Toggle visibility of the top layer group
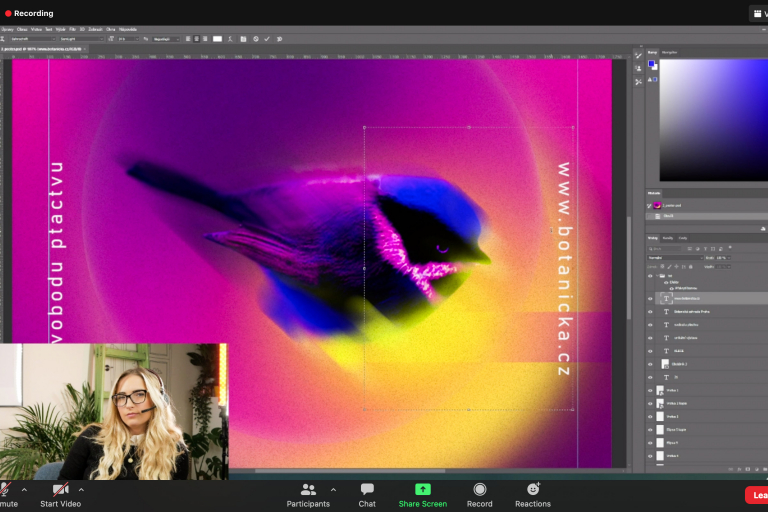Image resolution: width=768 pixels, height=512 pixels. [650, 275]
